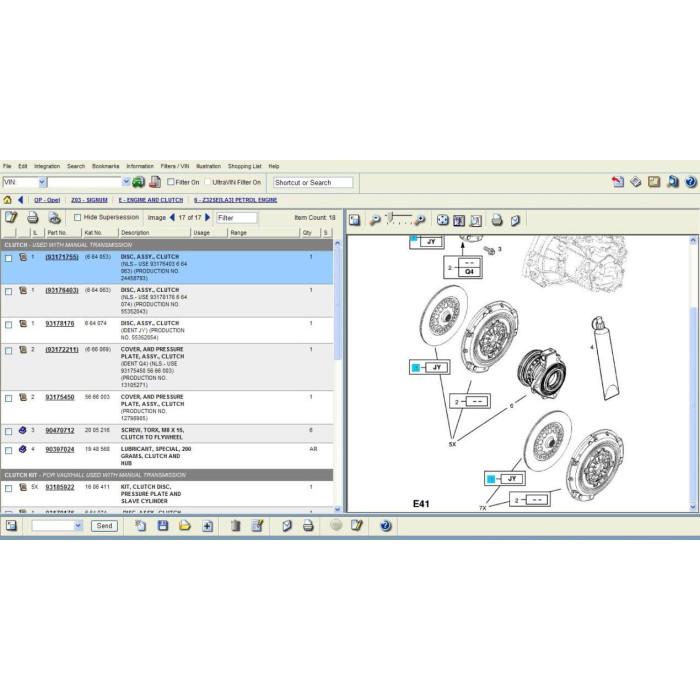This screenshot has width=700, height=700.
Task: Open help from top-right question mark icon
Action: tap(691, 182)
